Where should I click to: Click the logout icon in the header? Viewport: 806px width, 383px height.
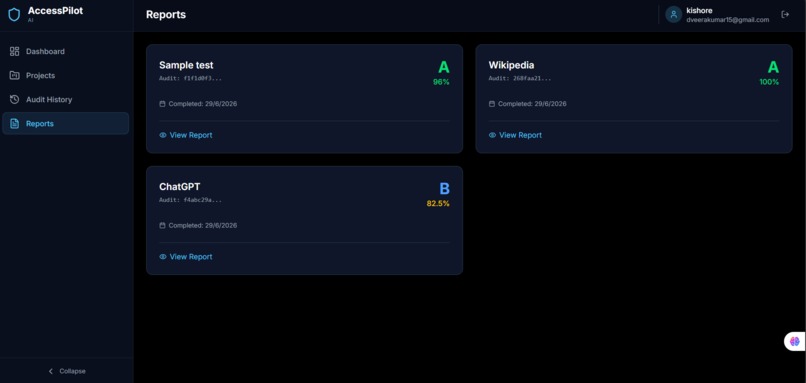point(785,14)
